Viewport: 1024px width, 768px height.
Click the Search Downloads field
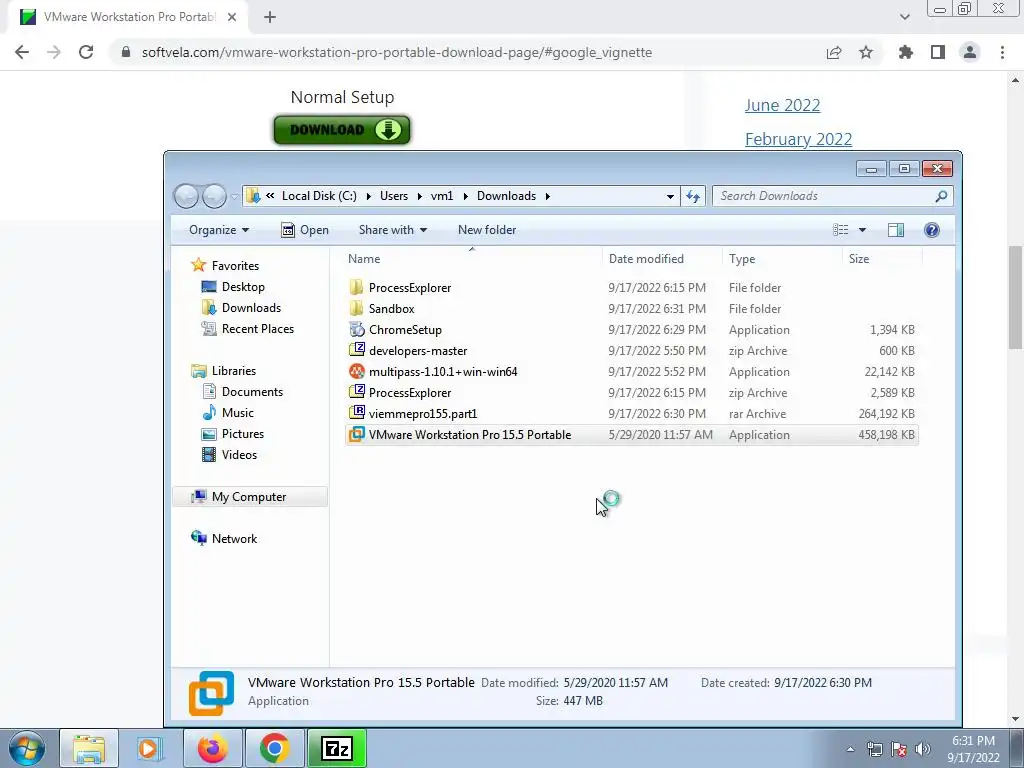click(824, 196)
